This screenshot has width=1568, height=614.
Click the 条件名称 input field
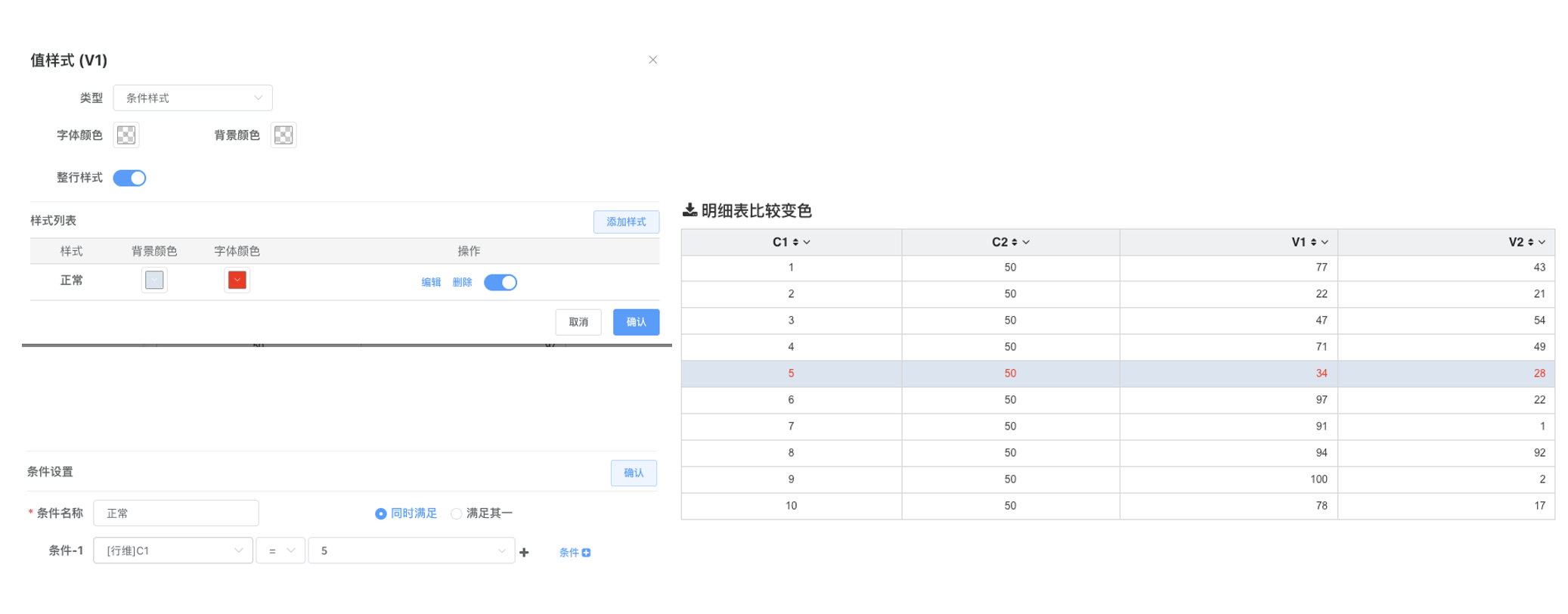(x=176, y=513)
